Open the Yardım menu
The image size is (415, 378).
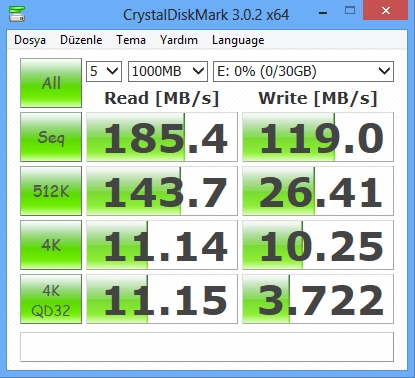pyautogui.click(x=179, y=40)
